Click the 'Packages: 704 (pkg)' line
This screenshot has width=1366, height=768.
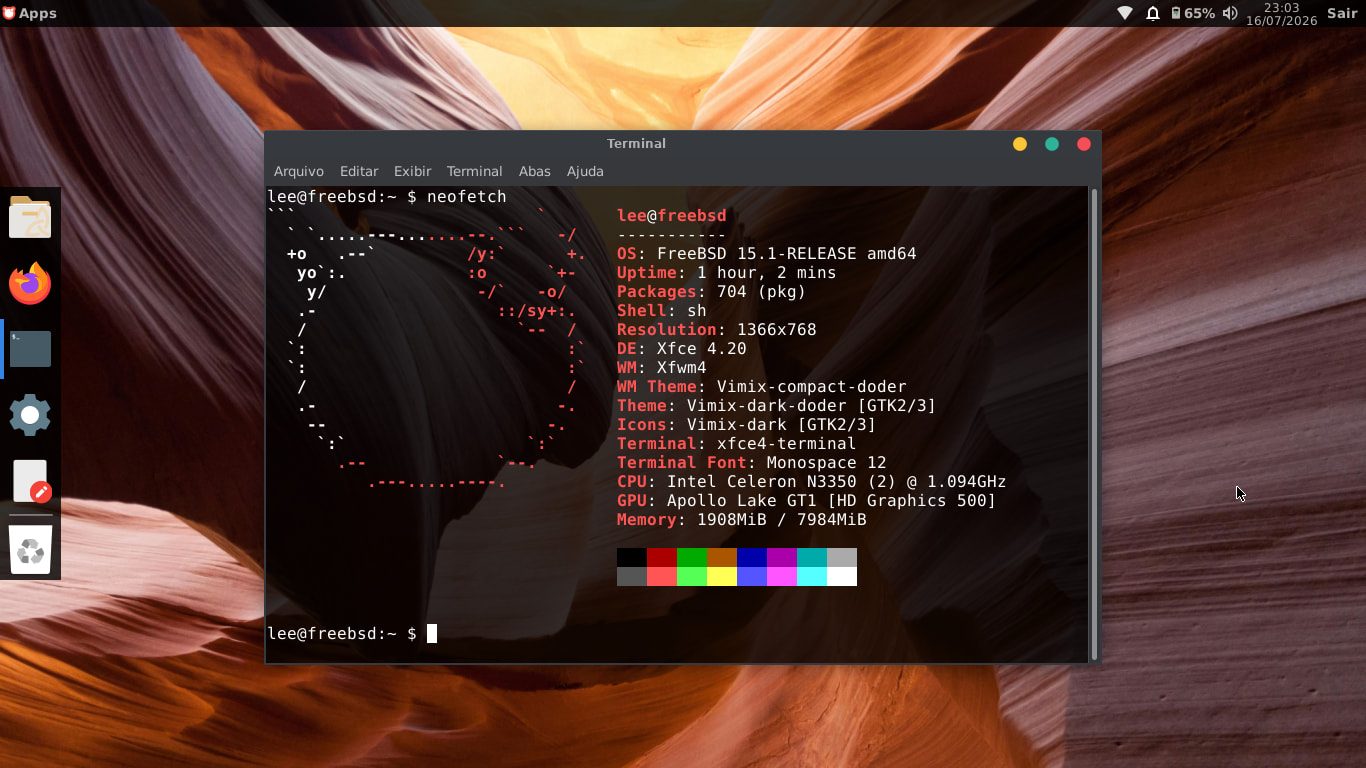coord(712,292)
